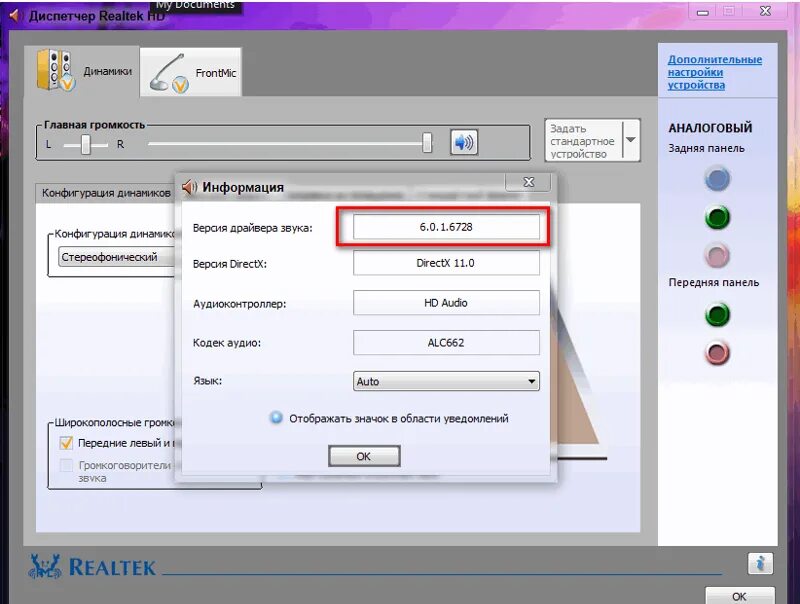Click the Версия драйвера звука label
Screen dimensions: 800x604
(253, 228)
